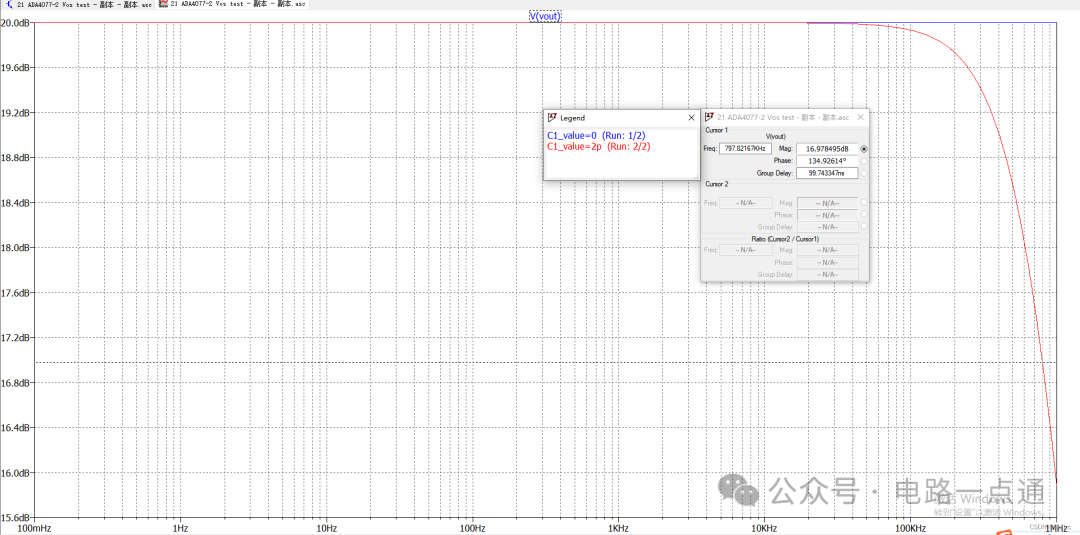Click the Ratio (Cursor2 / Cursor1) heading
The width and height of the screenshot is (1080, 535).
click(x=785, y=238)
